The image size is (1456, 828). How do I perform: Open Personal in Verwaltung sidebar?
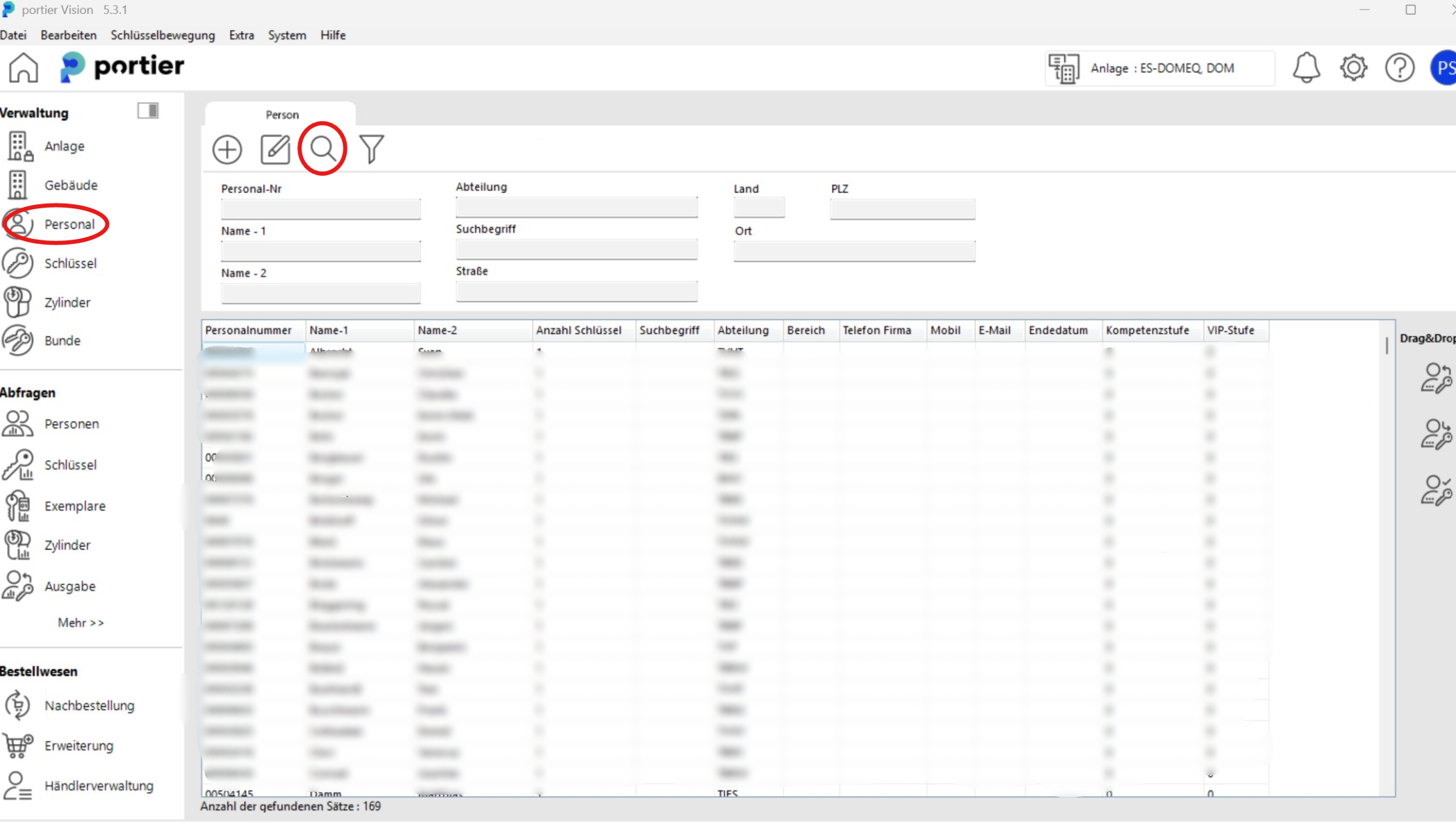(x=69, y=224)
